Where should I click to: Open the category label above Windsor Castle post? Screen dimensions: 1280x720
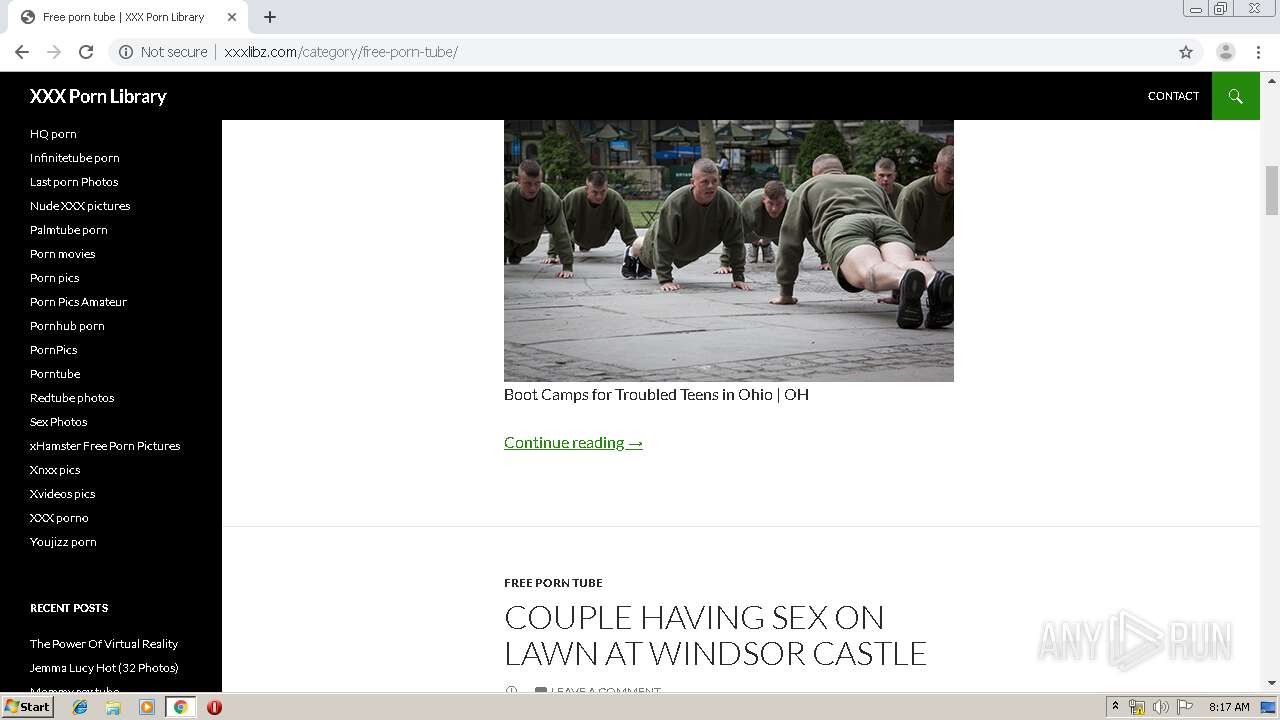553,583
